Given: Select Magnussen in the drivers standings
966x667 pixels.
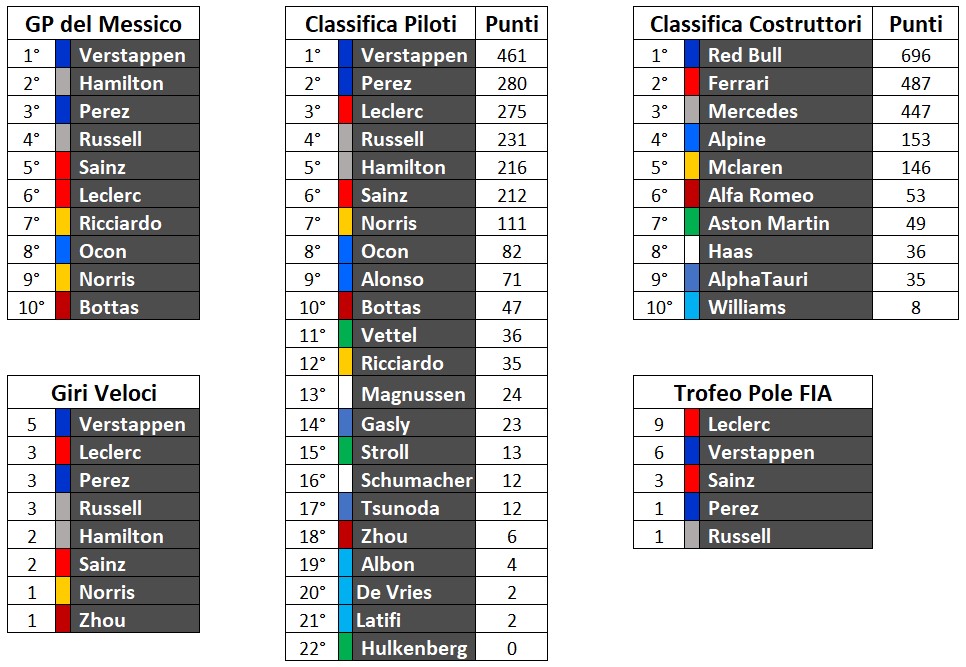Looking at the screenshot, I should coord(412,394).
